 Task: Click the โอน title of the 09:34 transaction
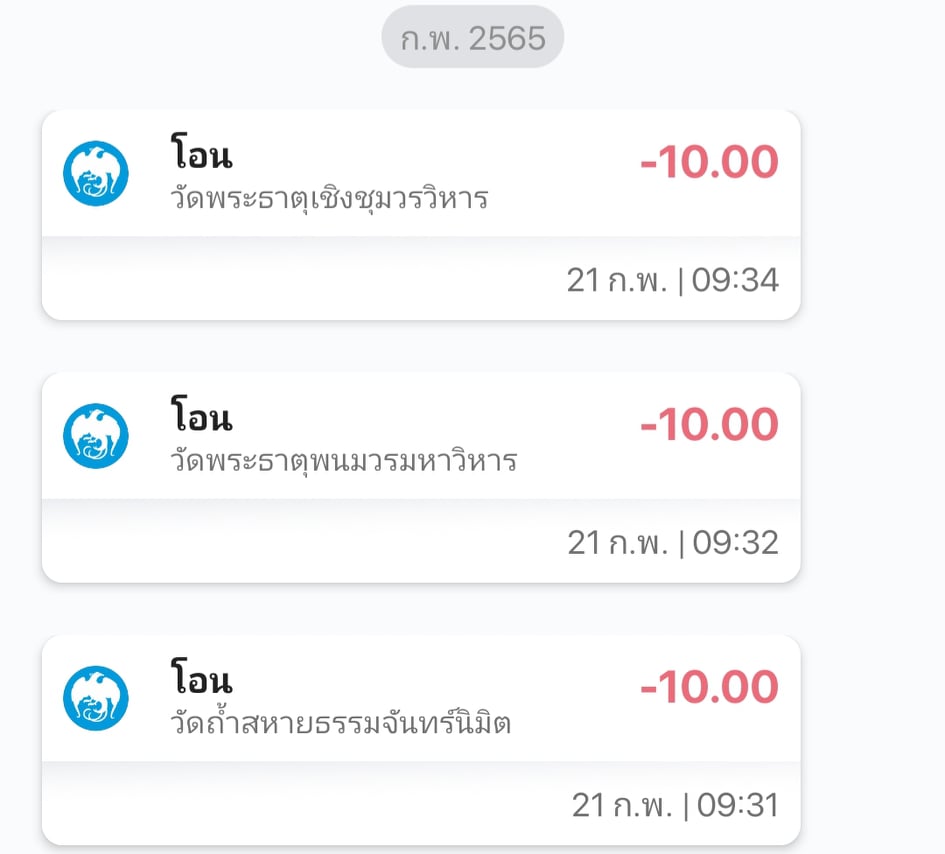pyautogui.click(x=201, y=158)
